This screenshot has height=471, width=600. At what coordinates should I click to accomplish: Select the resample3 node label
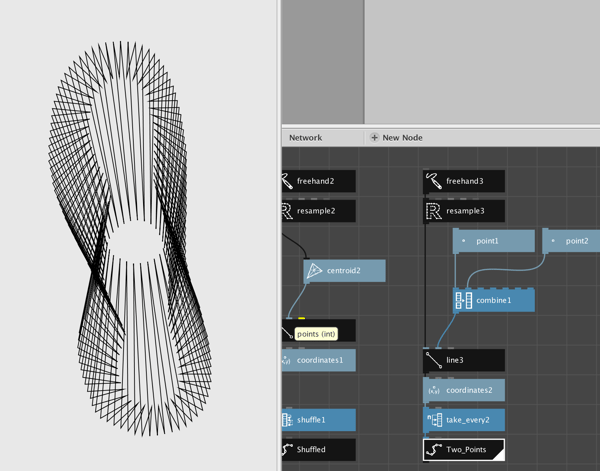tap(465, 211)
